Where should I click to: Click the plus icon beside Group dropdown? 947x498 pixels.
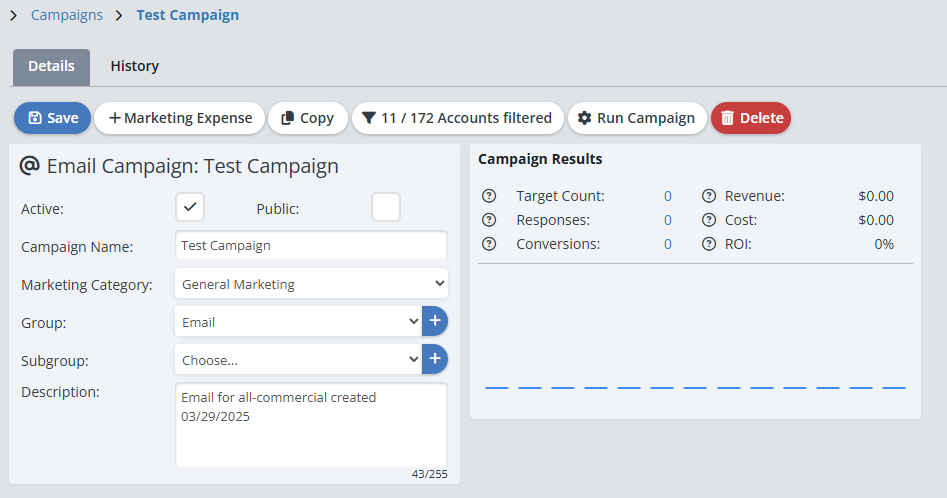435,321
